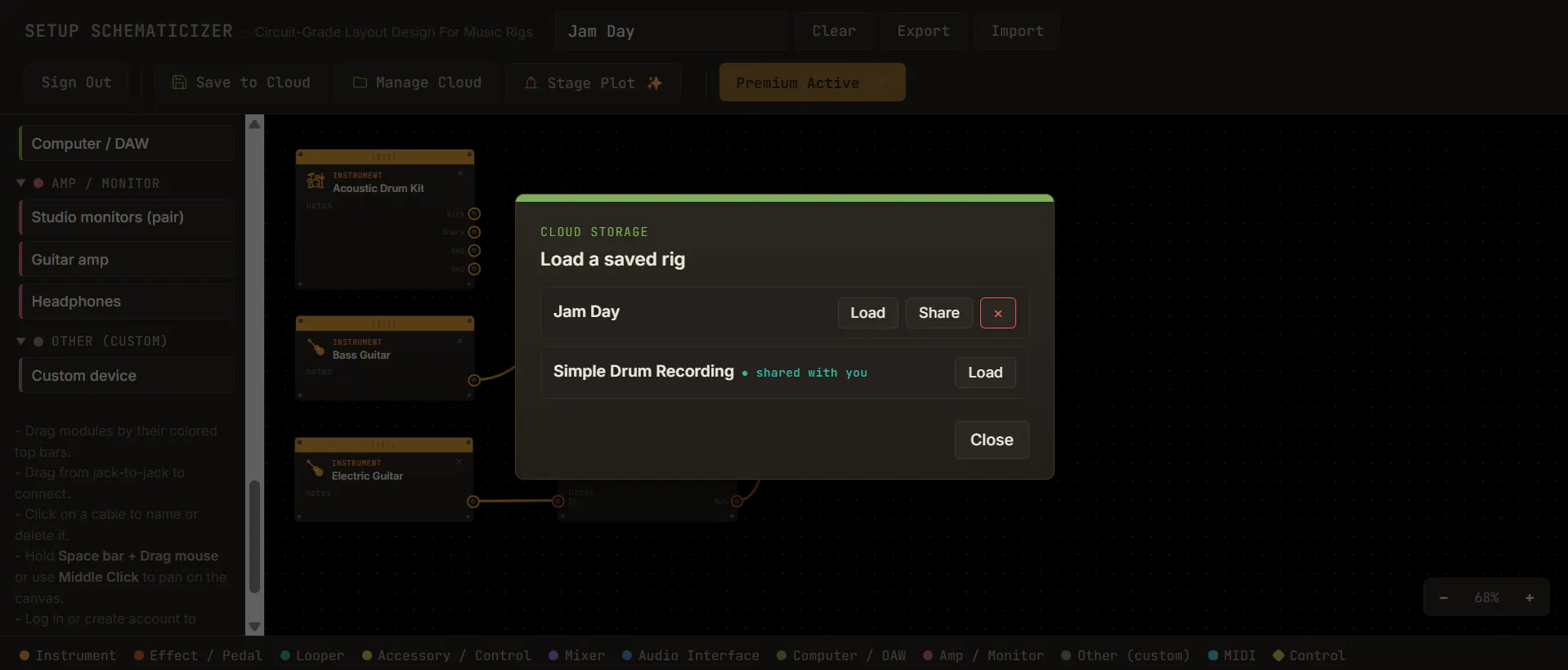This screenshot has height=670, width=1568.
Task: Open Premium Active menu
Action: pos(812,83)
